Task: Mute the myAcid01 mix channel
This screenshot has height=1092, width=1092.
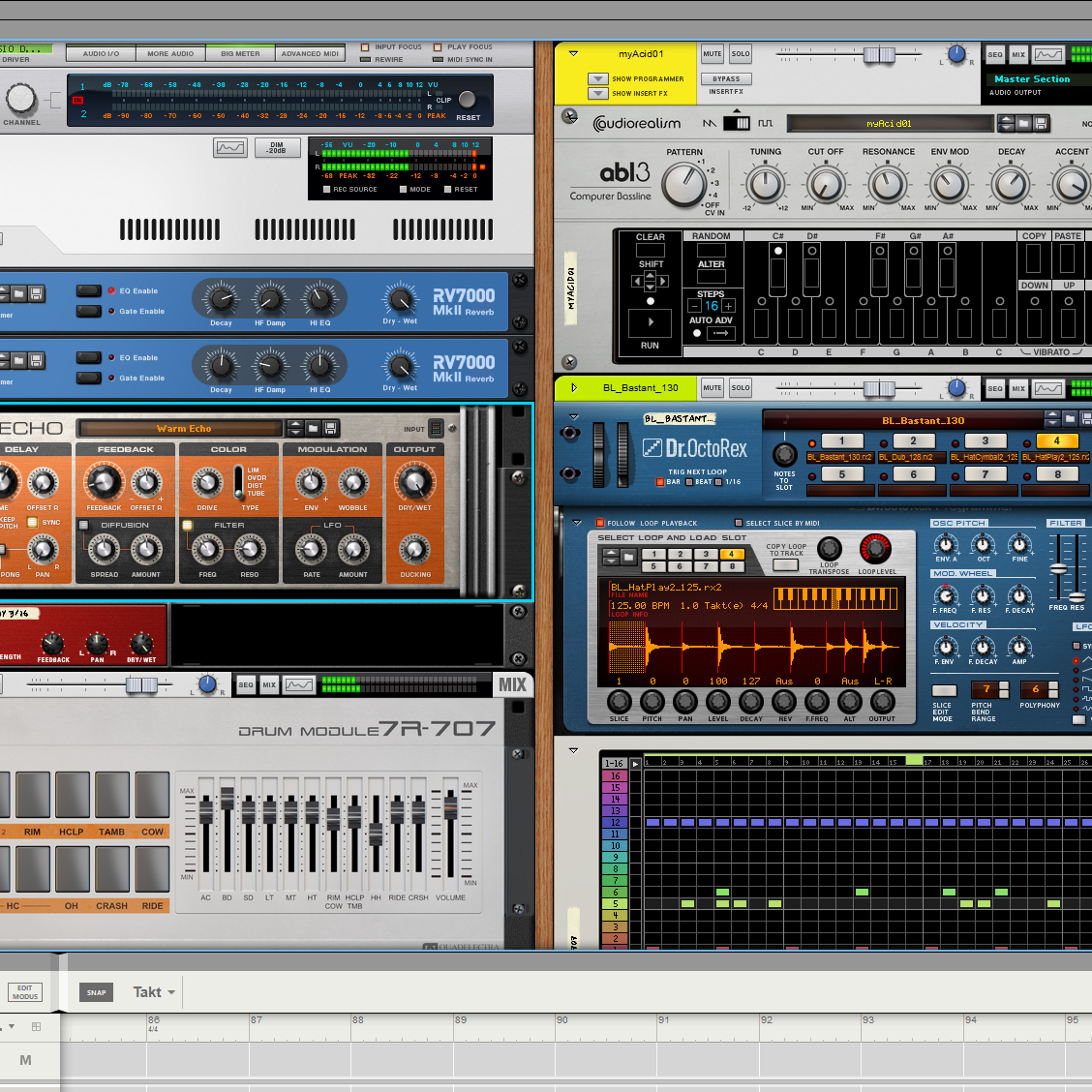Action: click(712, 54)
